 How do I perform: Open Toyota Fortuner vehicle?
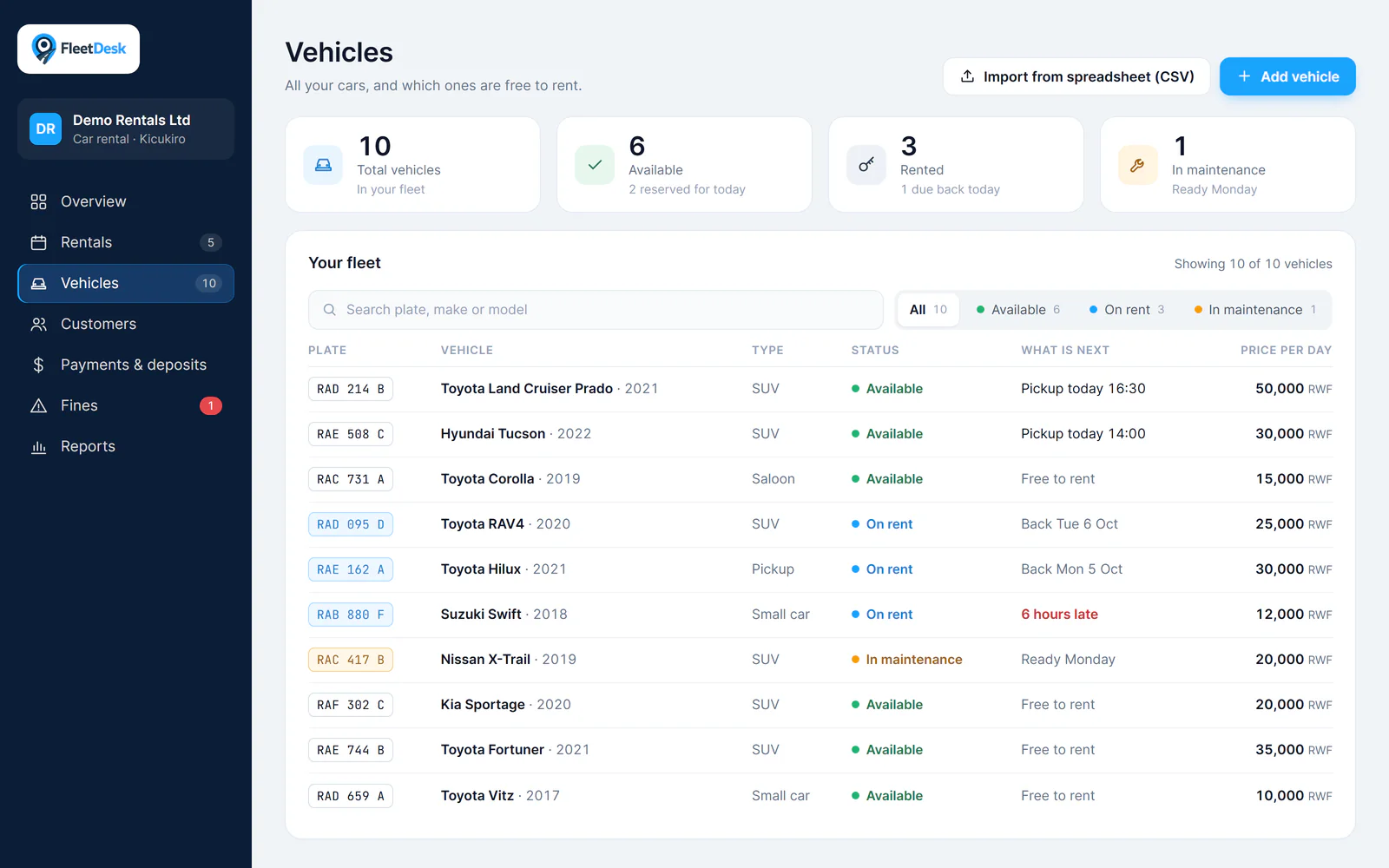492,750
